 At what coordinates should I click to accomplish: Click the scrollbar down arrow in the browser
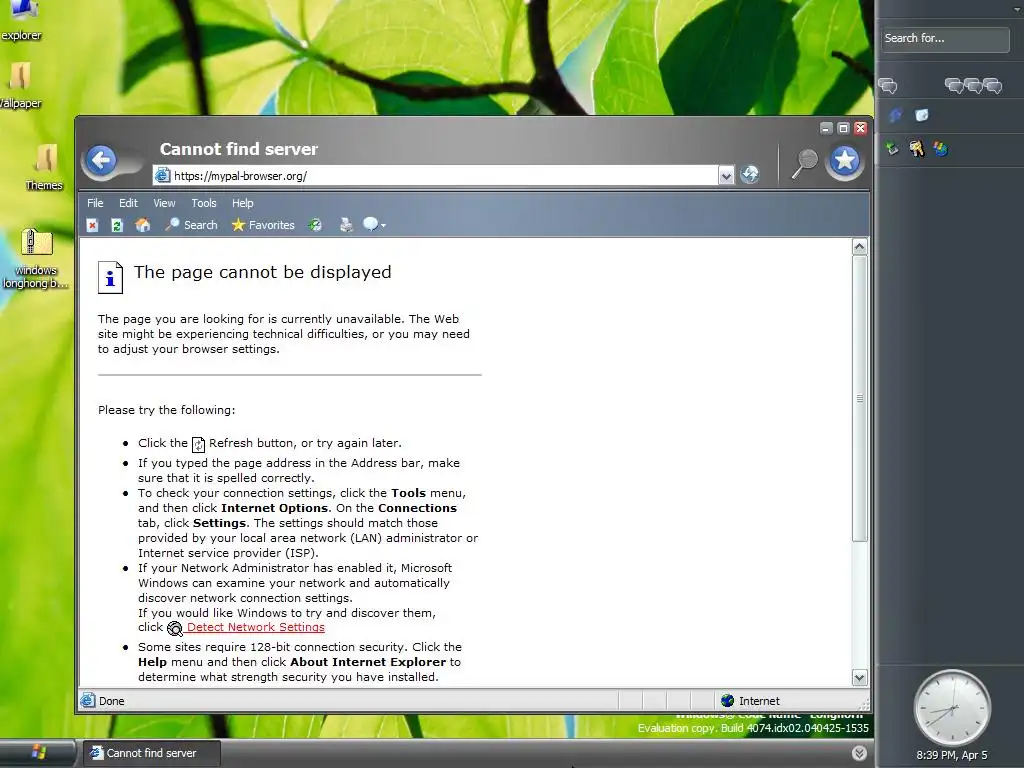coord(859,677)
